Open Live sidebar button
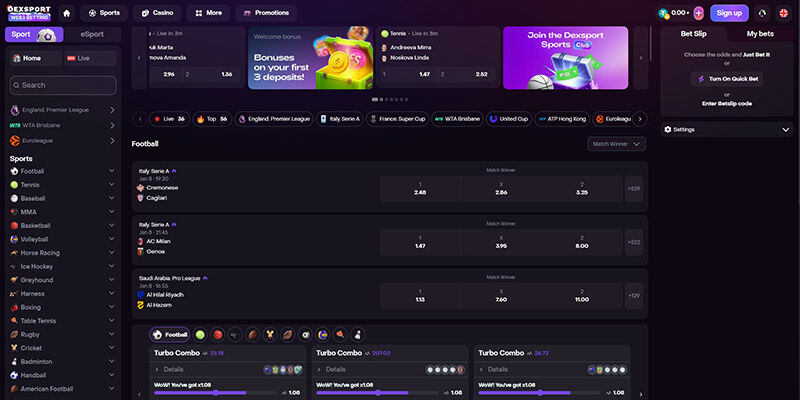Image resolution: width=800 pixels, height=400 pixels. tap(90, 58)
